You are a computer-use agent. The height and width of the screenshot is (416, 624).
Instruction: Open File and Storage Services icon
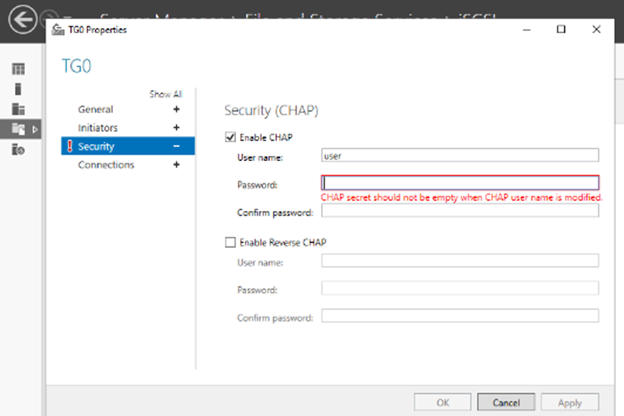coord(17,129)
